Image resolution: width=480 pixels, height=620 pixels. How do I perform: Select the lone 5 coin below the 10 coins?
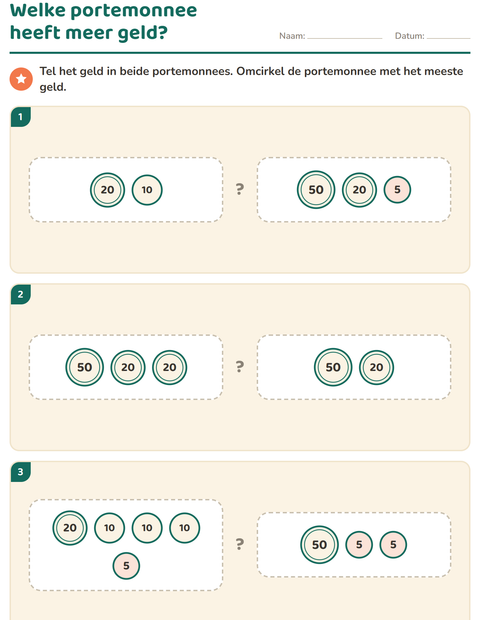126,566
